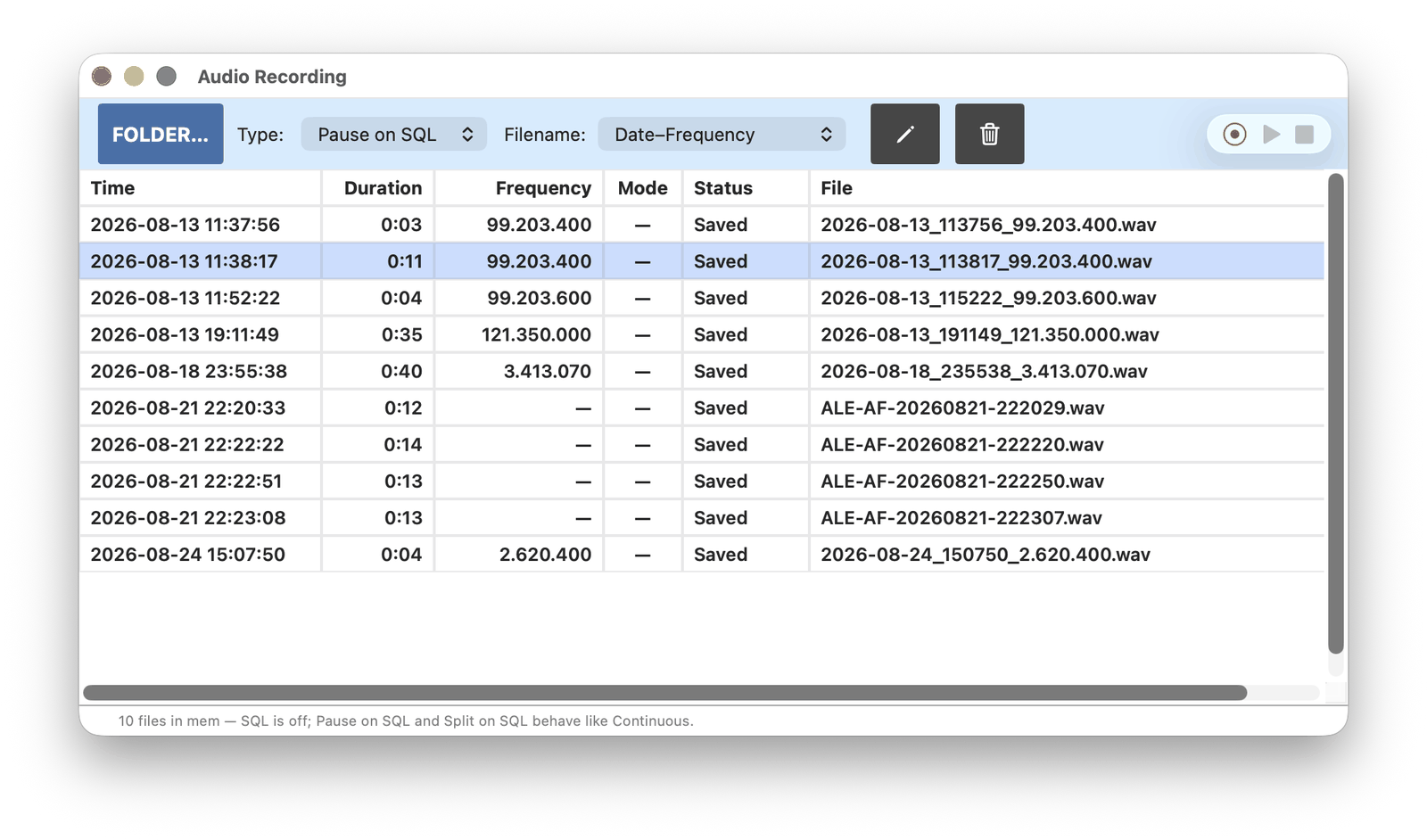The height and width of the screenshot is (840, 1427).
Task: Click the play button in toolbar
Action: pyautogui.click(x=1271, y=135)
